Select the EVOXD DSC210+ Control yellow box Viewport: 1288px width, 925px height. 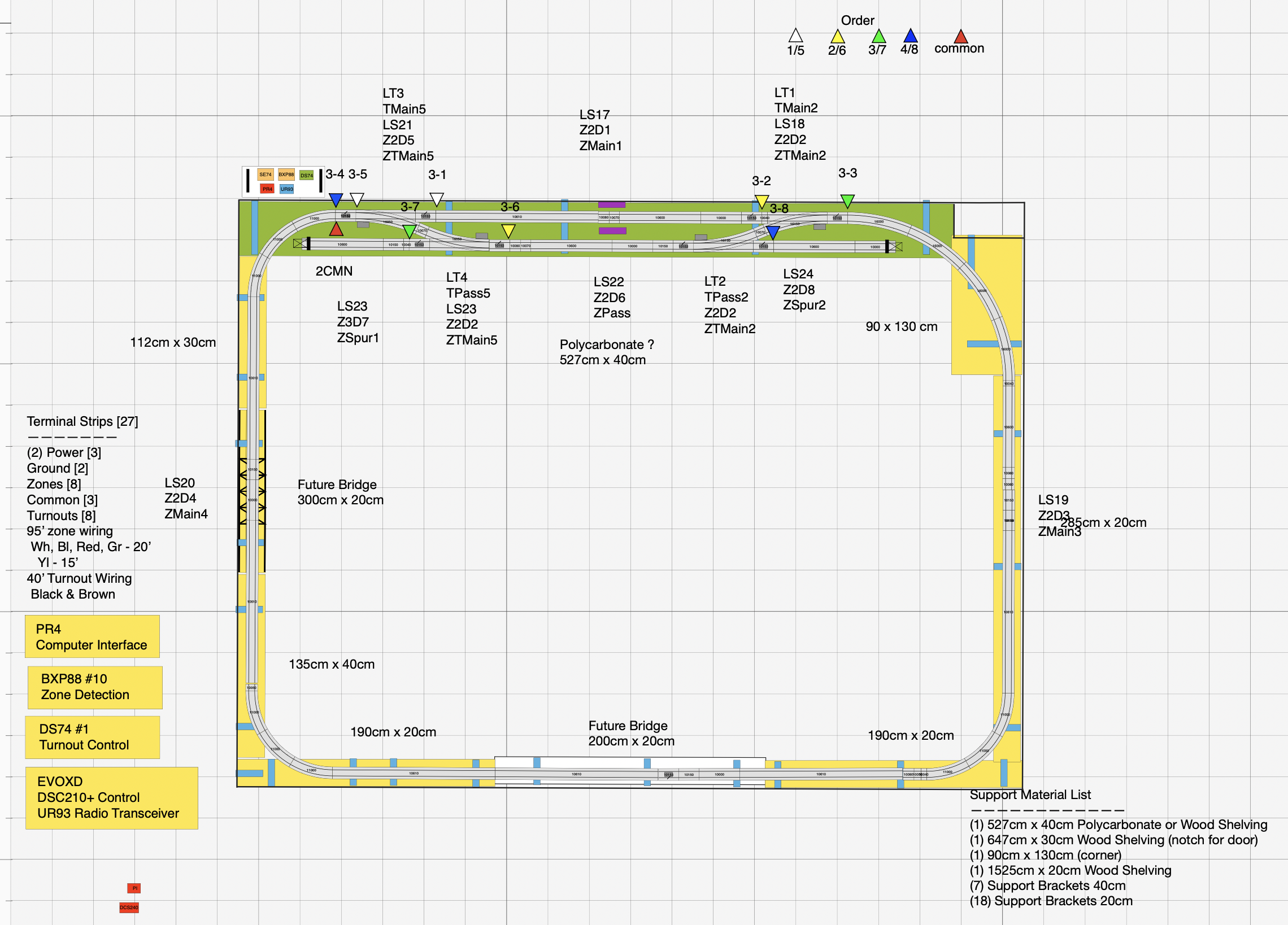[x=111, y=797]
